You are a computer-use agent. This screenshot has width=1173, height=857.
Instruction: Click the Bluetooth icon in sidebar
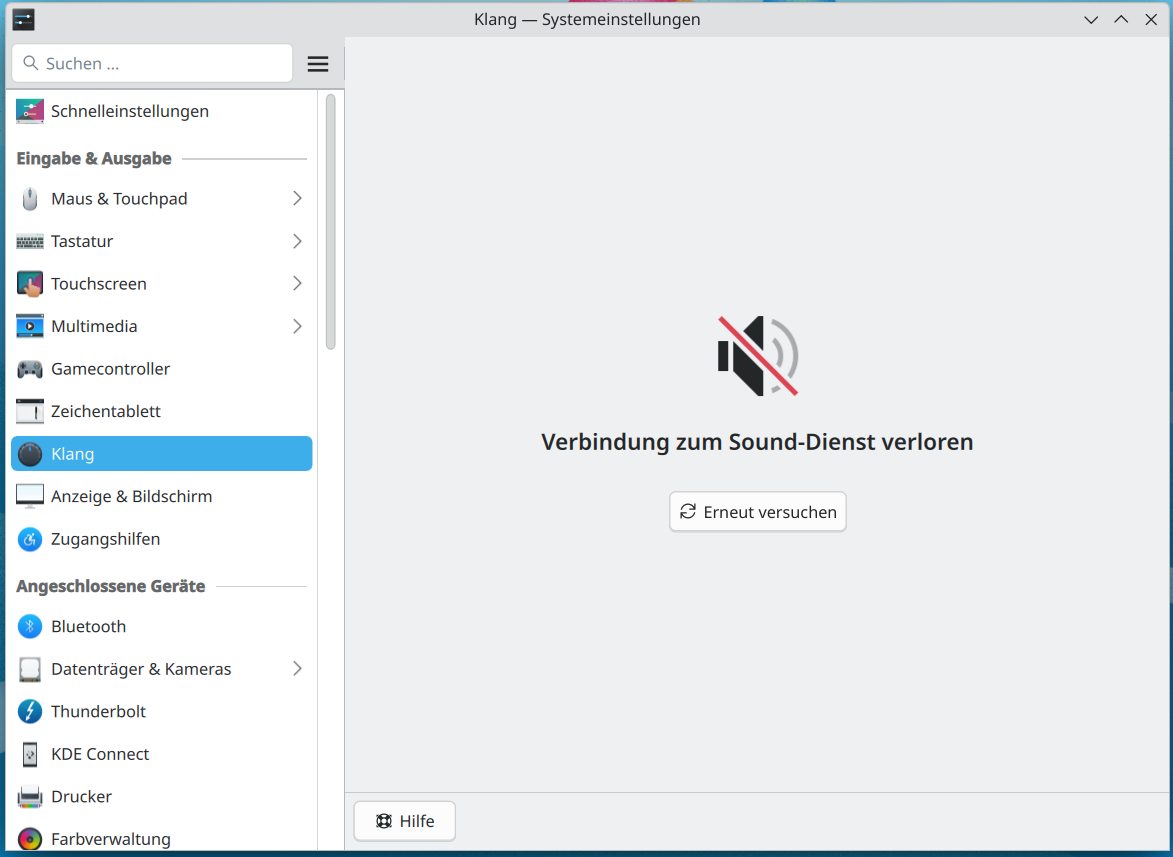30,627
